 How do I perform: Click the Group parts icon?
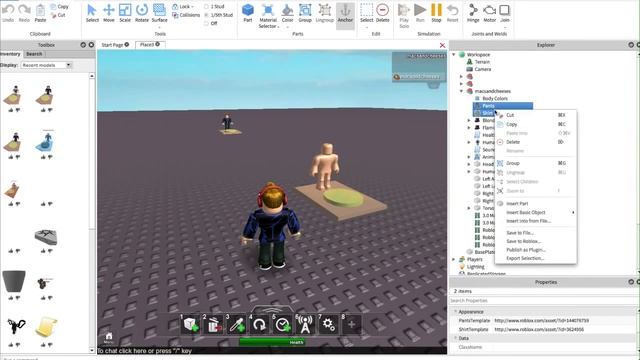coord(305,13)
